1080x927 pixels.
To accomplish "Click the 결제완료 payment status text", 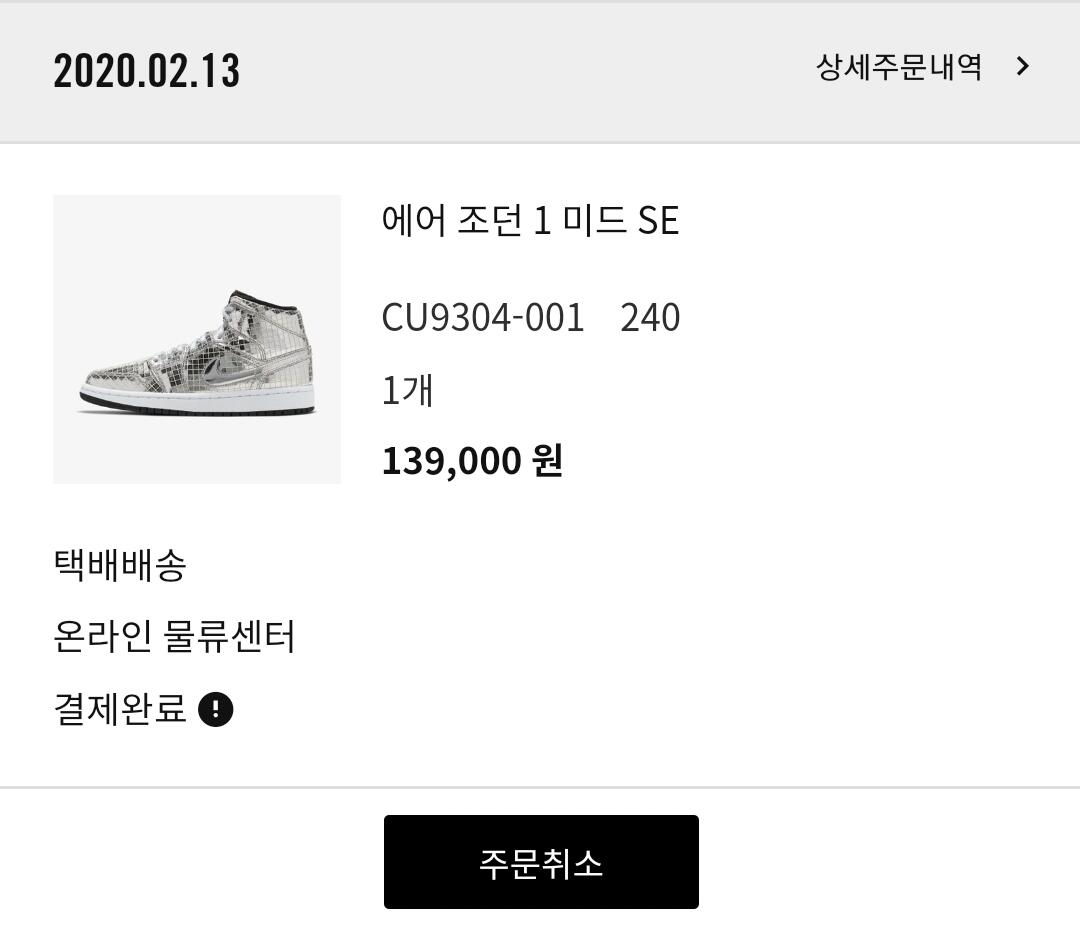I will (x=120, y=709).
